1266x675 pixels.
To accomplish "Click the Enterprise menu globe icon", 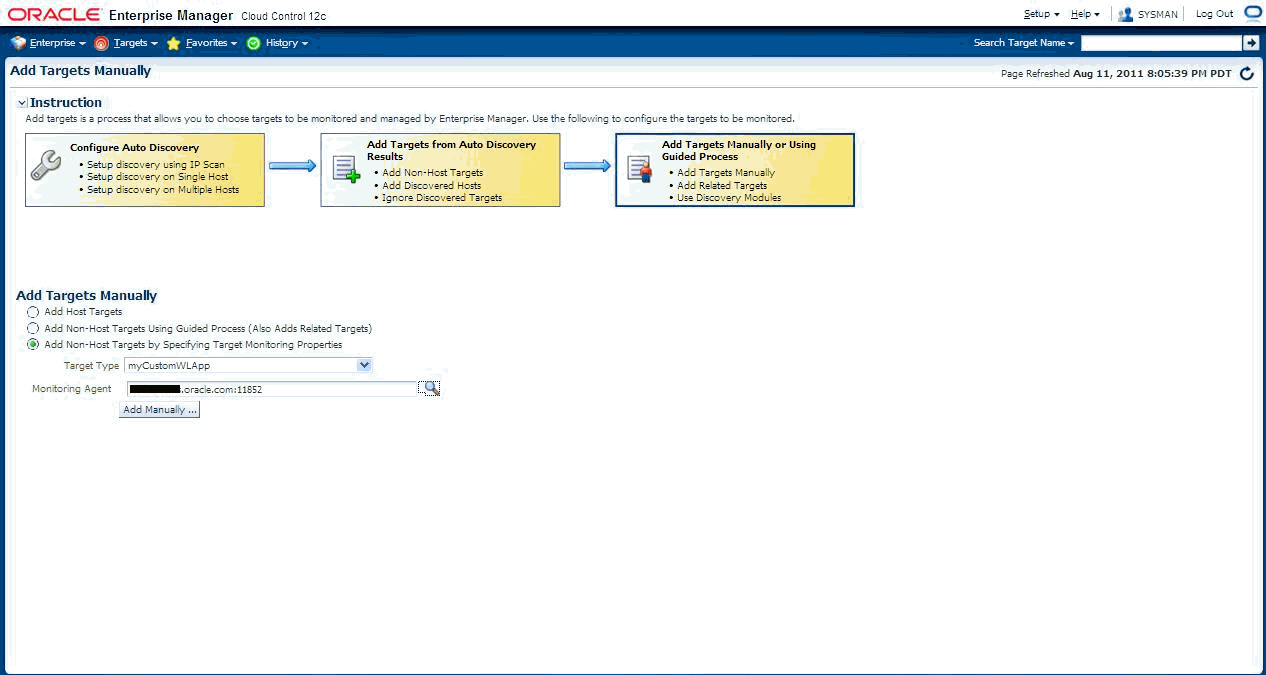I will coord(18,43).
